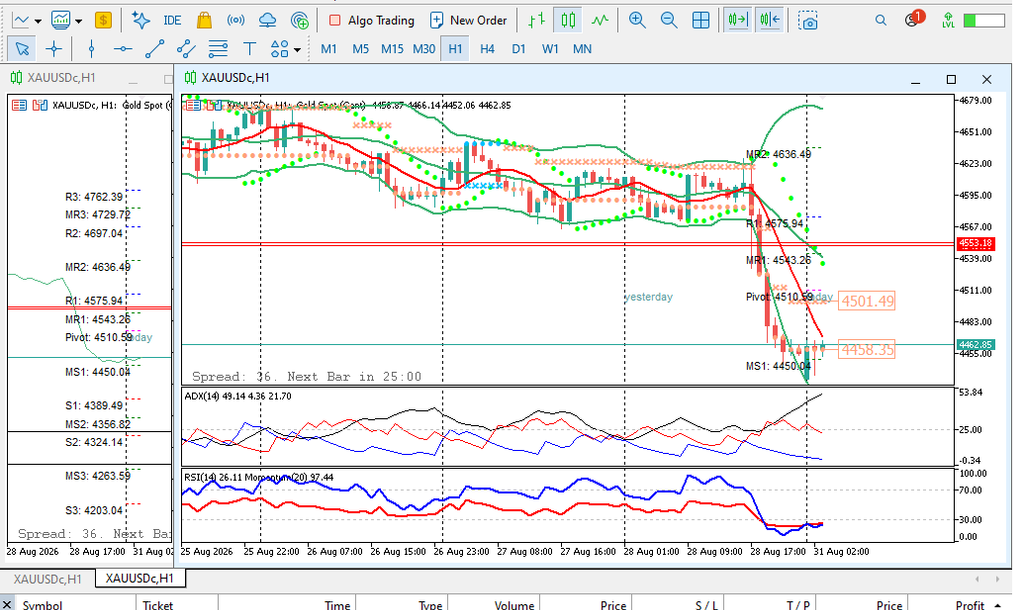Select the arrow cursor tool
1024x610 pixels.
(x=22, y=48)
